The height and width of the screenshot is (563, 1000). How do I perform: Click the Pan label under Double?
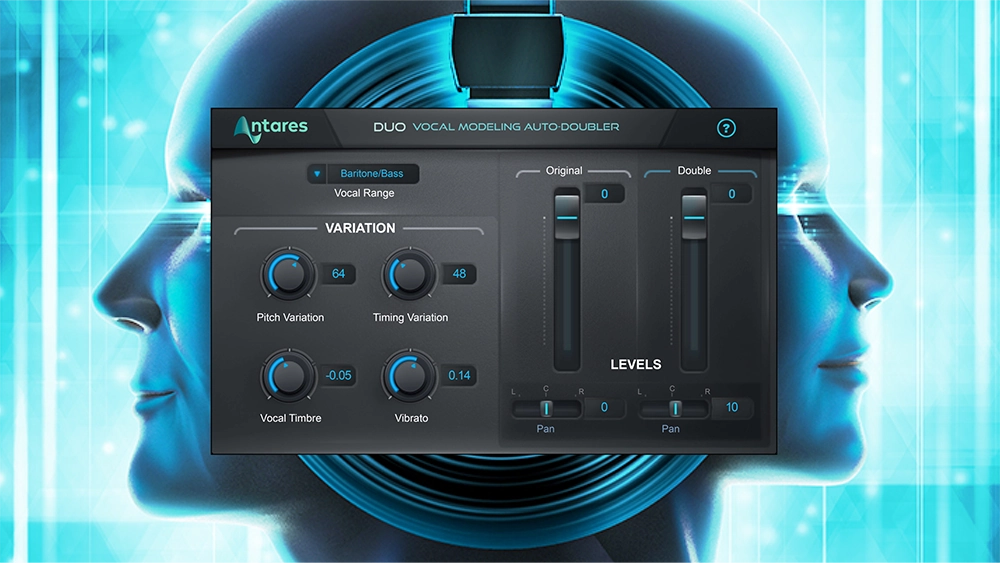point(670,429)
